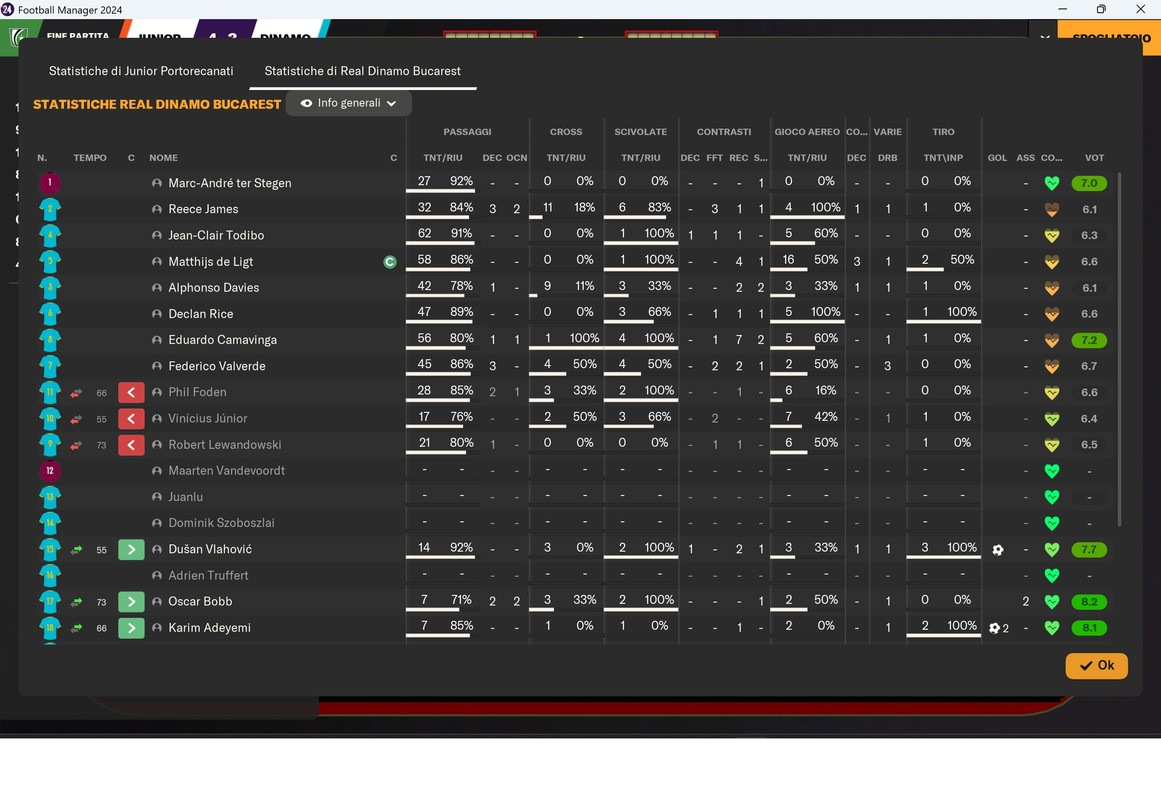Sort by passaggi TNT/RIU column under PASSAGGI
The height and width of the screenshot is (800, 1161).
pos(443,158)
